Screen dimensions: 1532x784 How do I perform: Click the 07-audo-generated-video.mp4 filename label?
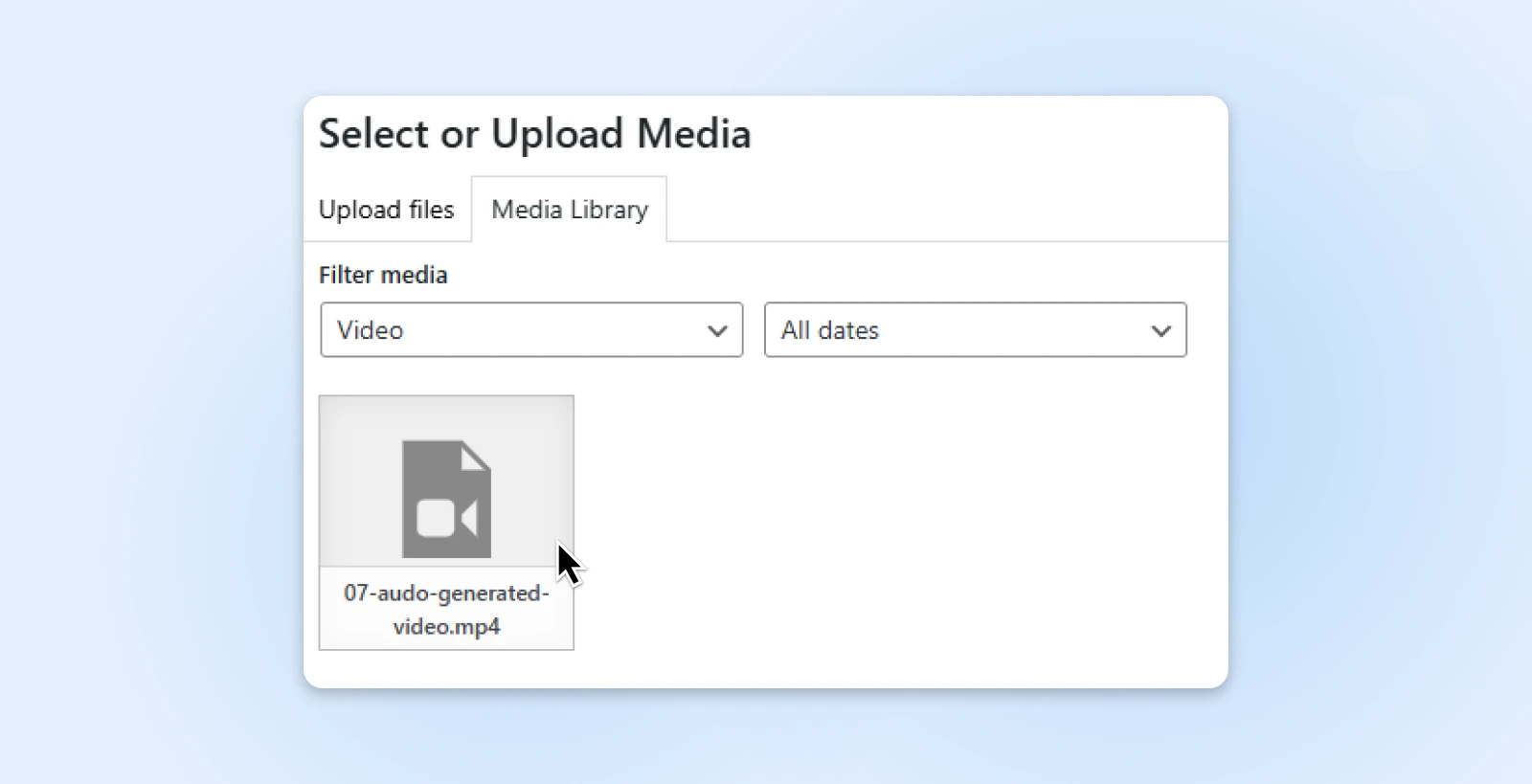[x=446, y=609]
